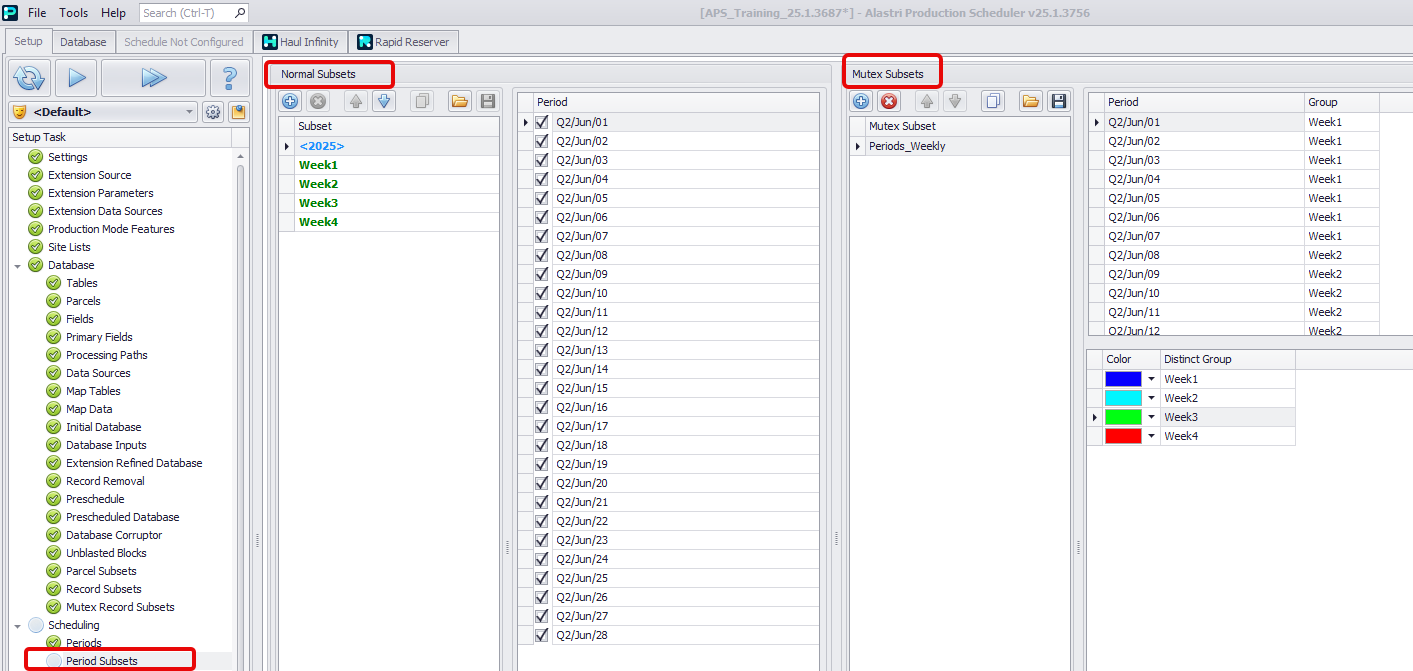
Task: Click the refresh setup icon in the left panel
Action: tap(30, 77)
